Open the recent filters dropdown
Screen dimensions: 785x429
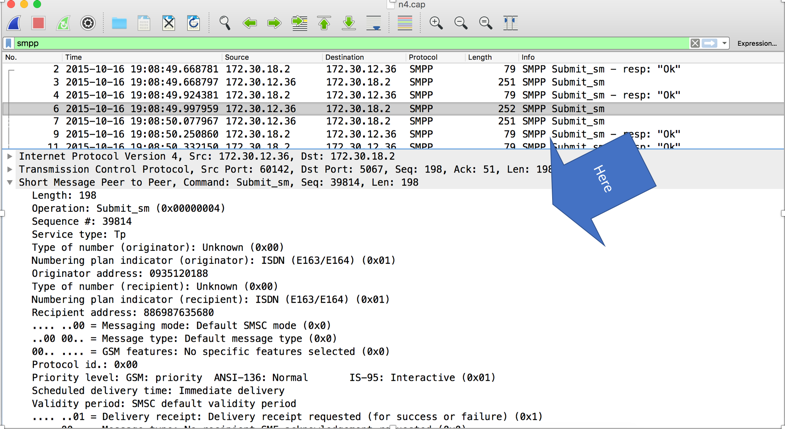pyautogui.click(x=724, y=44)
